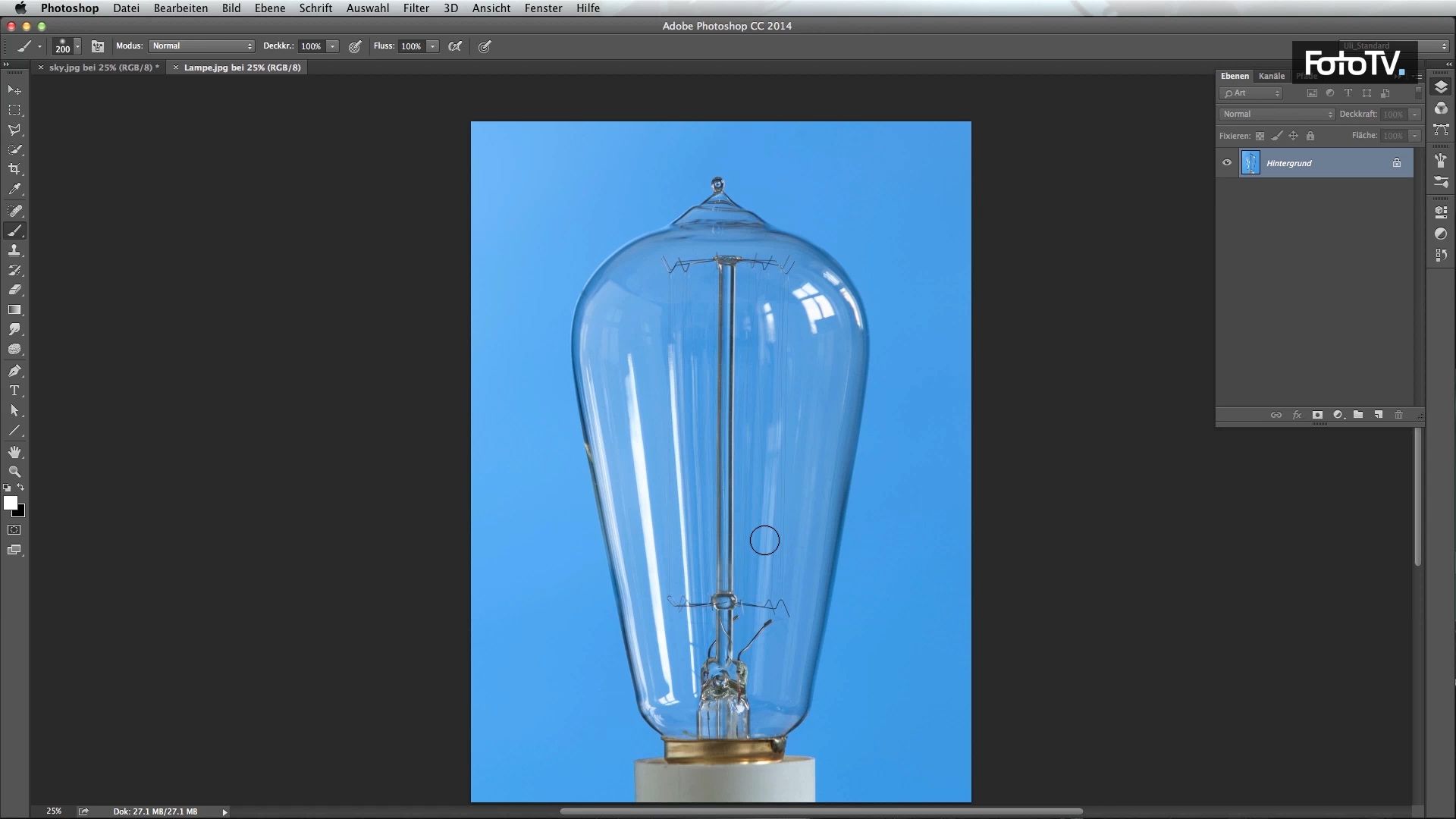The height and width of the screenshot is (819, 1456).
Task: Select the Eraser tool
Action: tap(14, 290)
